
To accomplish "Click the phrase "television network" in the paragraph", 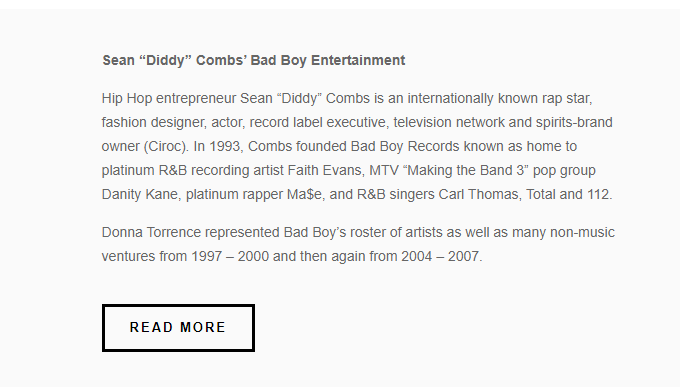I will click(449, 122).
